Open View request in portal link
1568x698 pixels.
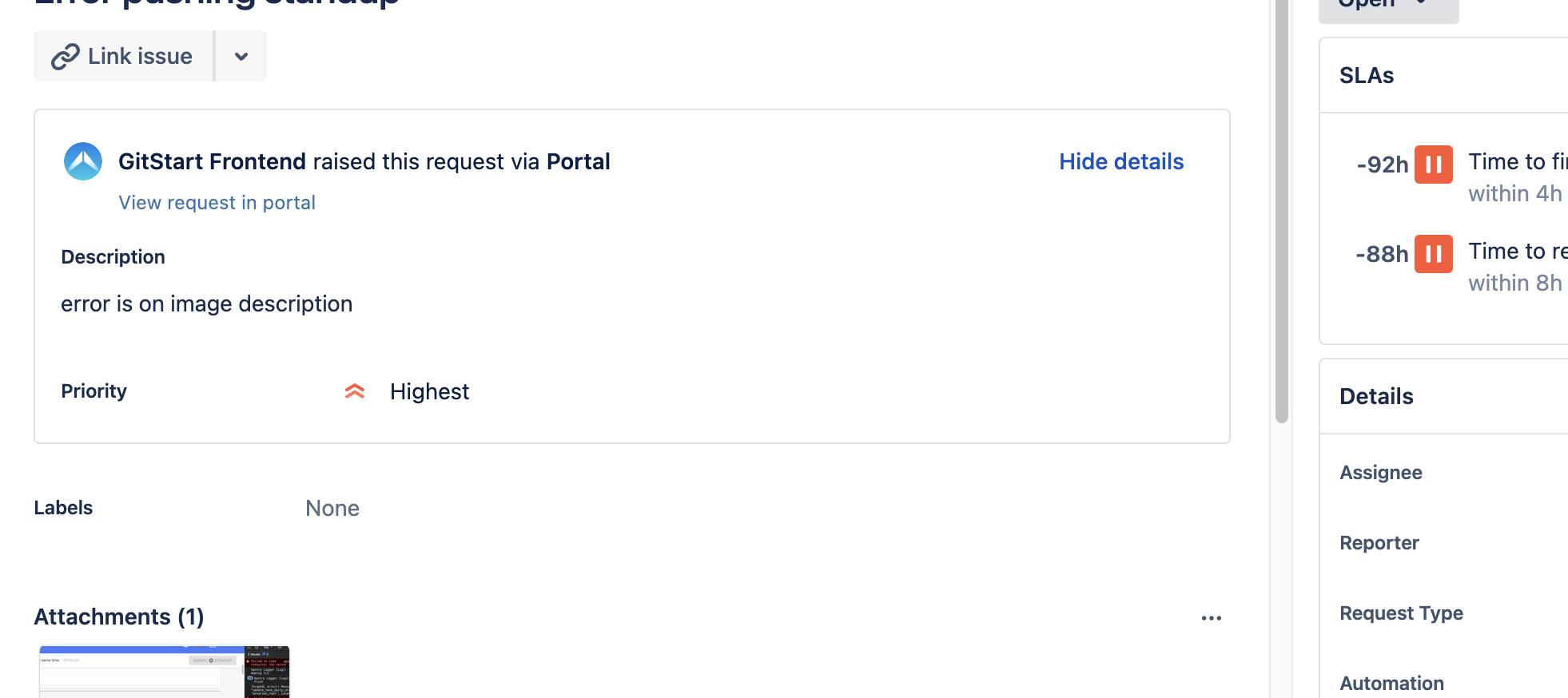point(217,203)
